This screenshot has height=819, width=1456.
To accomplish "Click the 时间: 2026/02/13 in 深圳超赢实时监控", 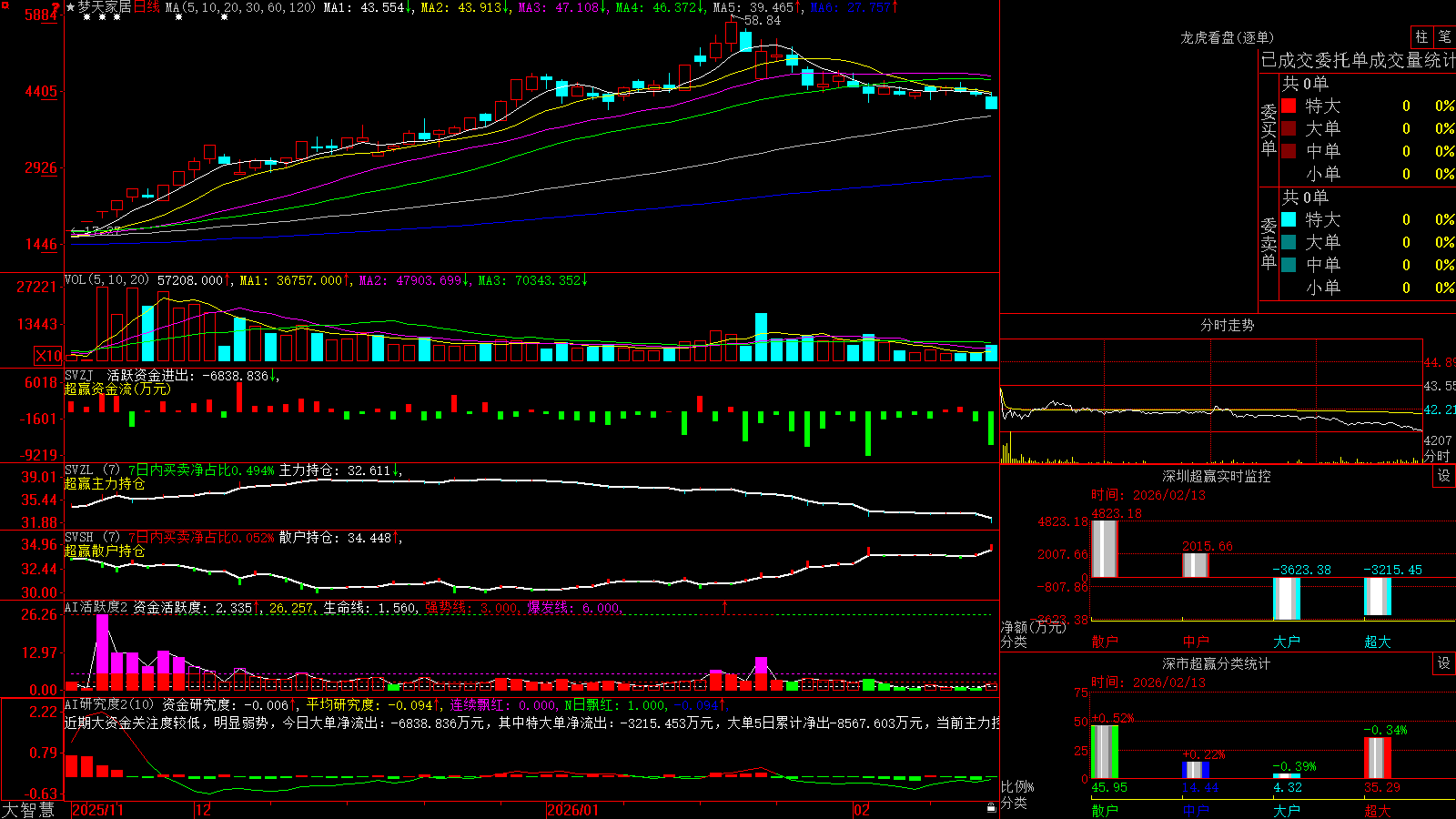I will (x=1148, y=495).
